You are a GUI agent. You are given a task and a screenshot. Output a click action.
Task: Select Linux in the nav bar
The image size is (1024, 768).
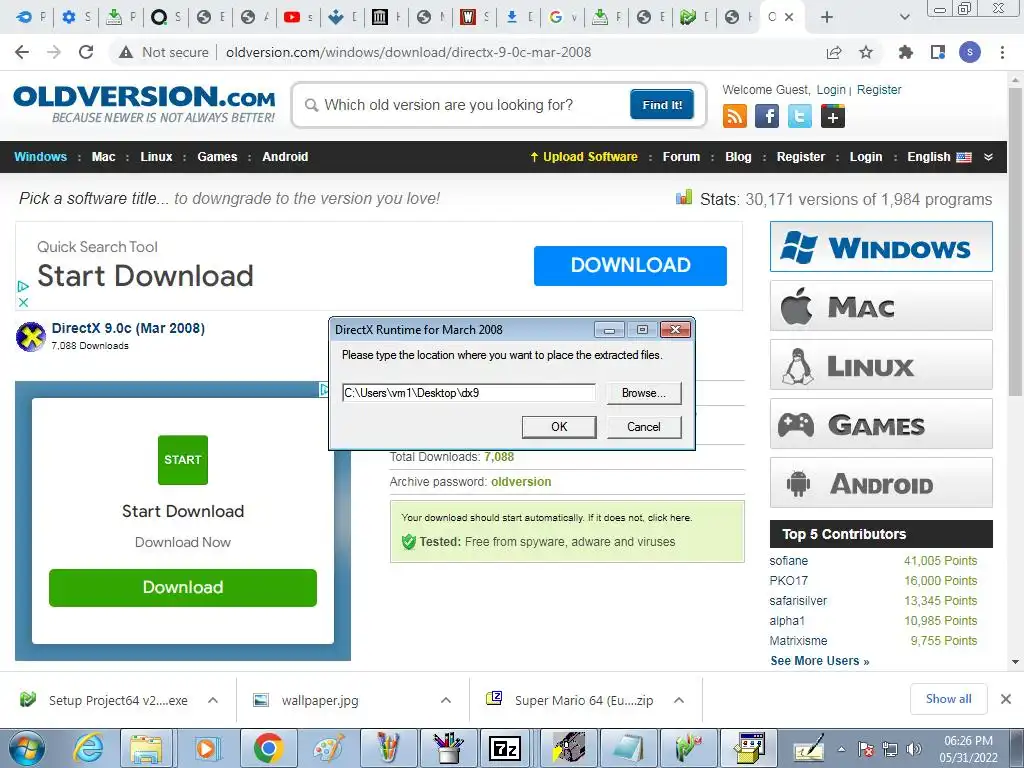coord(156,157)
